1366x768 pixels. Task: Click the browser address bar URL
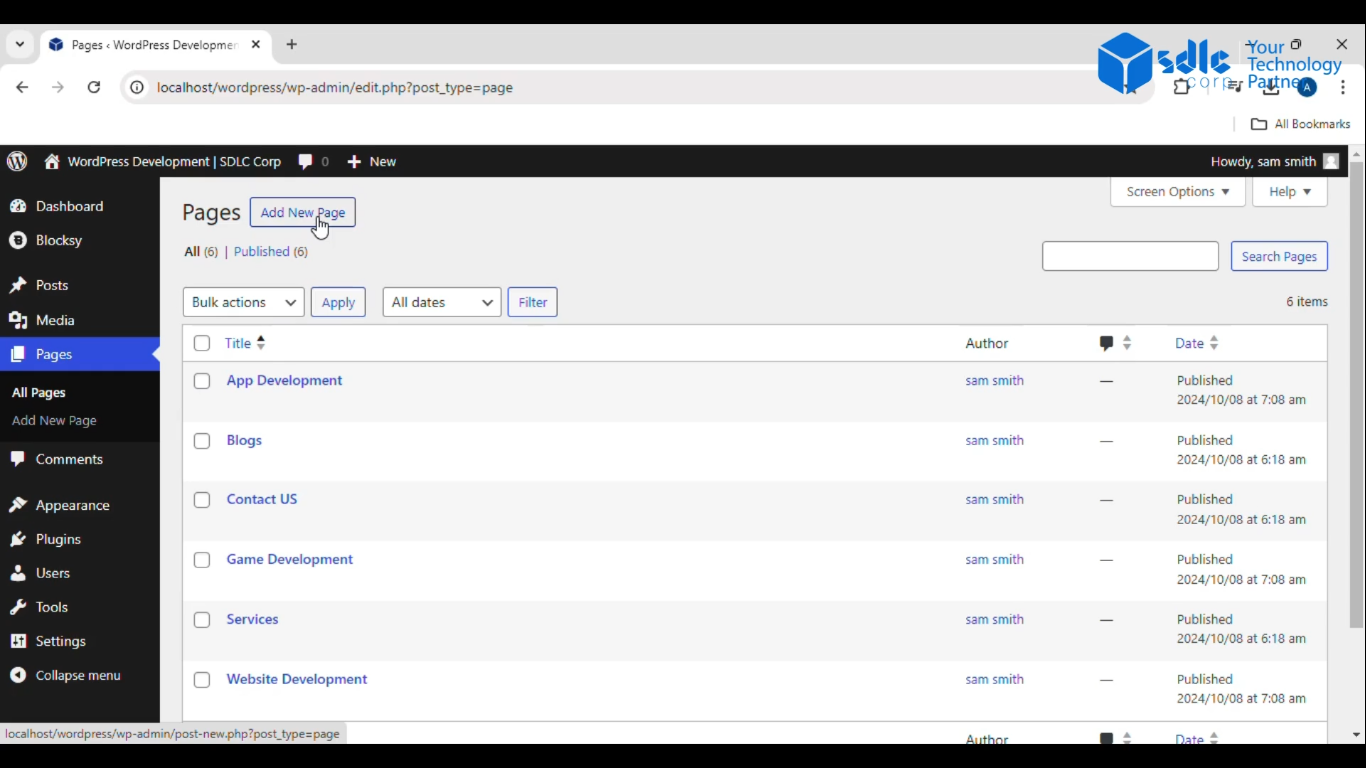point(335,87)
